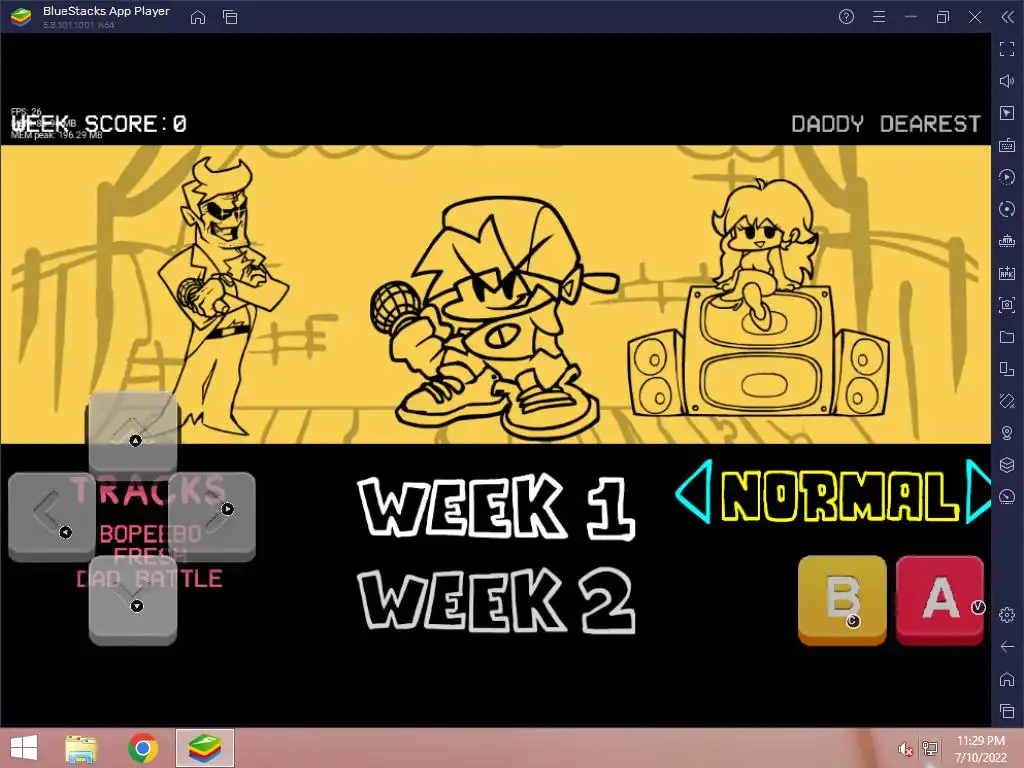Click the circular sync icon in sidebar

coord(1006,209)
